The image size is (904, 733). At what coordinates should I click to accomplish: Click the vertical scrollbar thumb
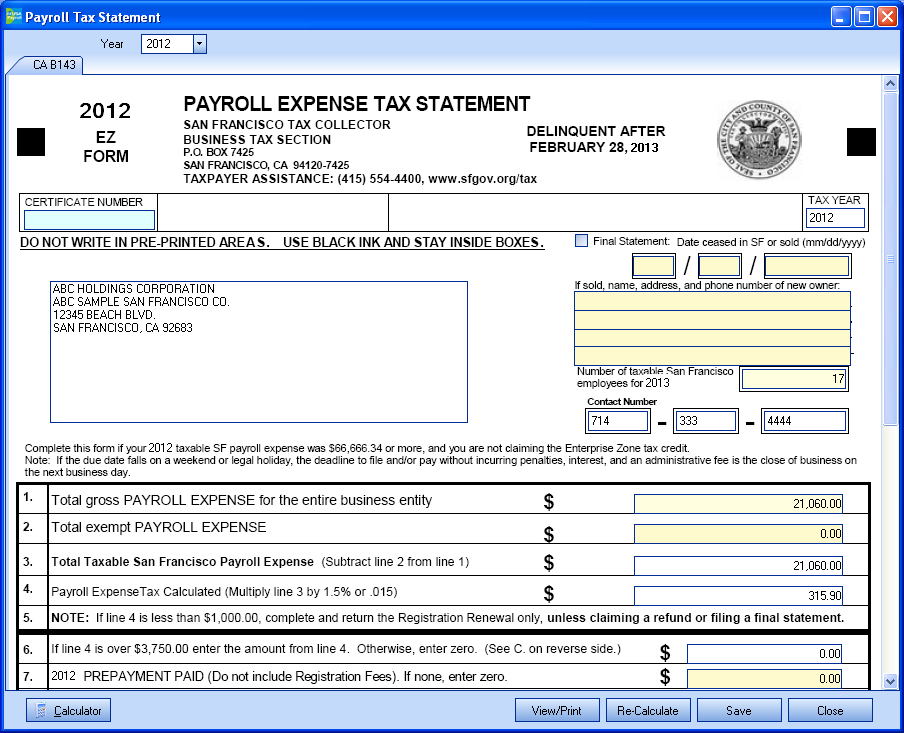tap(889, 260)
